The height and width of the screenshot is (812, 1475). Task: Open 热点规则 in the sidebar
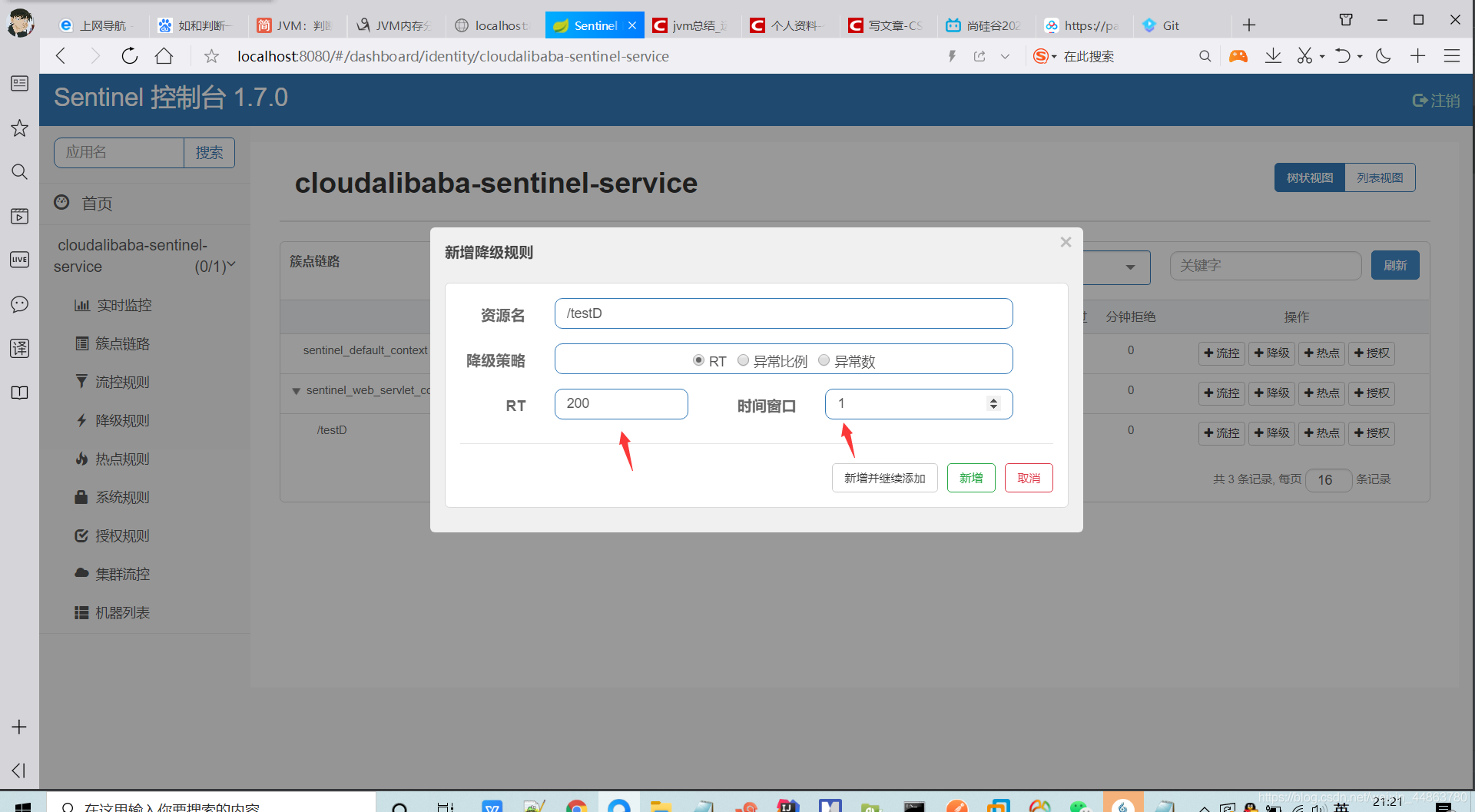pos(113,459)
